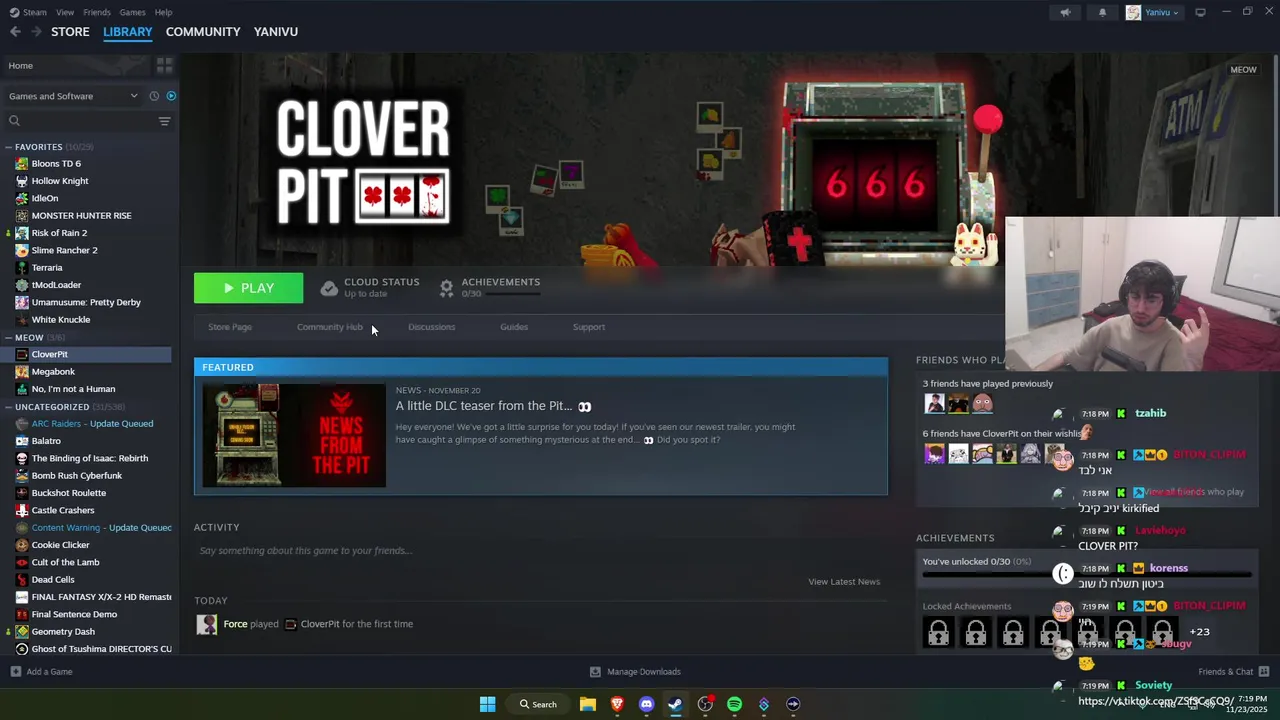Screen dimensions: 1280x720
Task: Click the Steam taskbar icon
Action: click(x=675, y=704)
